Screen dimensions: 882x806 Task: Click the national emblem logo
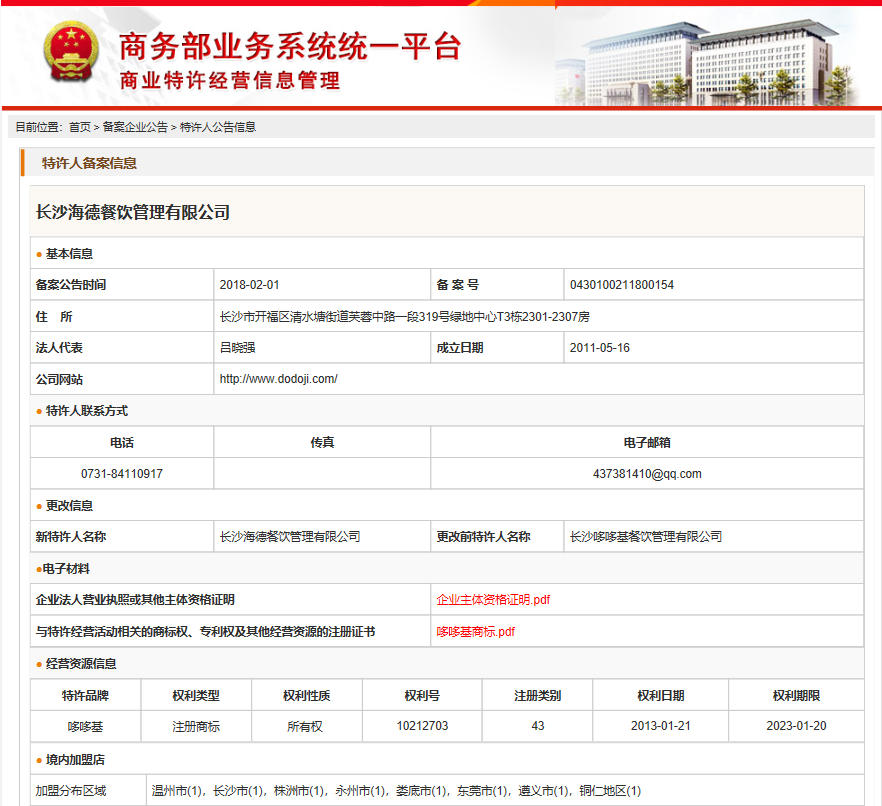pos(71,52)
